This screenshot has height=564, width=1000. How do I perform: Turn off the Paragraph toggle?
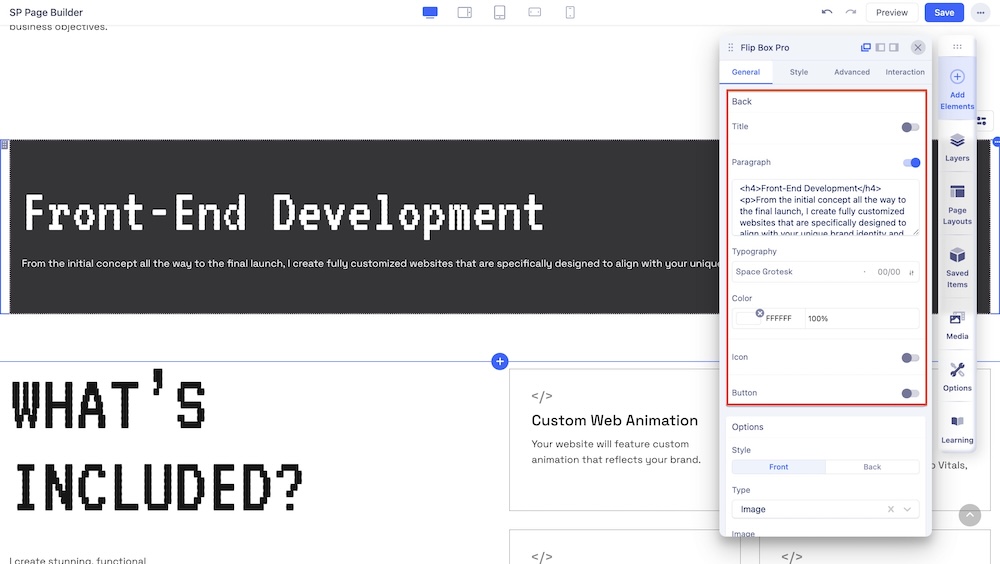tap(910, 163)
